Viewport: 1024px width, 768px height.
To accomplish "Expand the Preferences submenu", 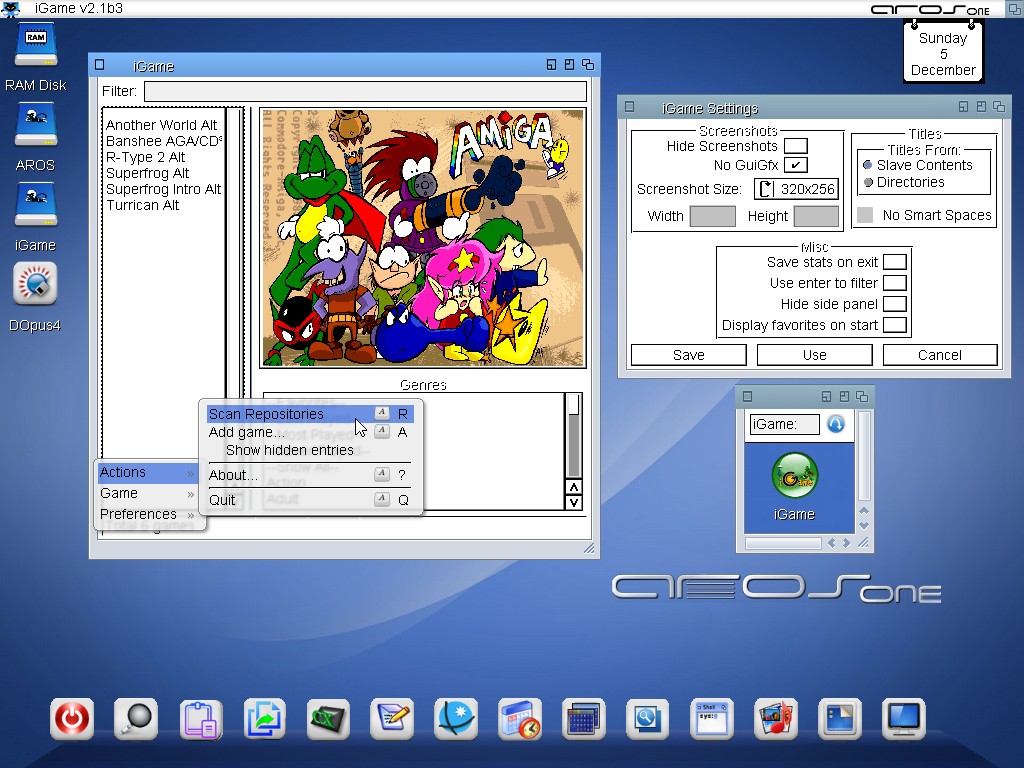I will click(147, 514).
